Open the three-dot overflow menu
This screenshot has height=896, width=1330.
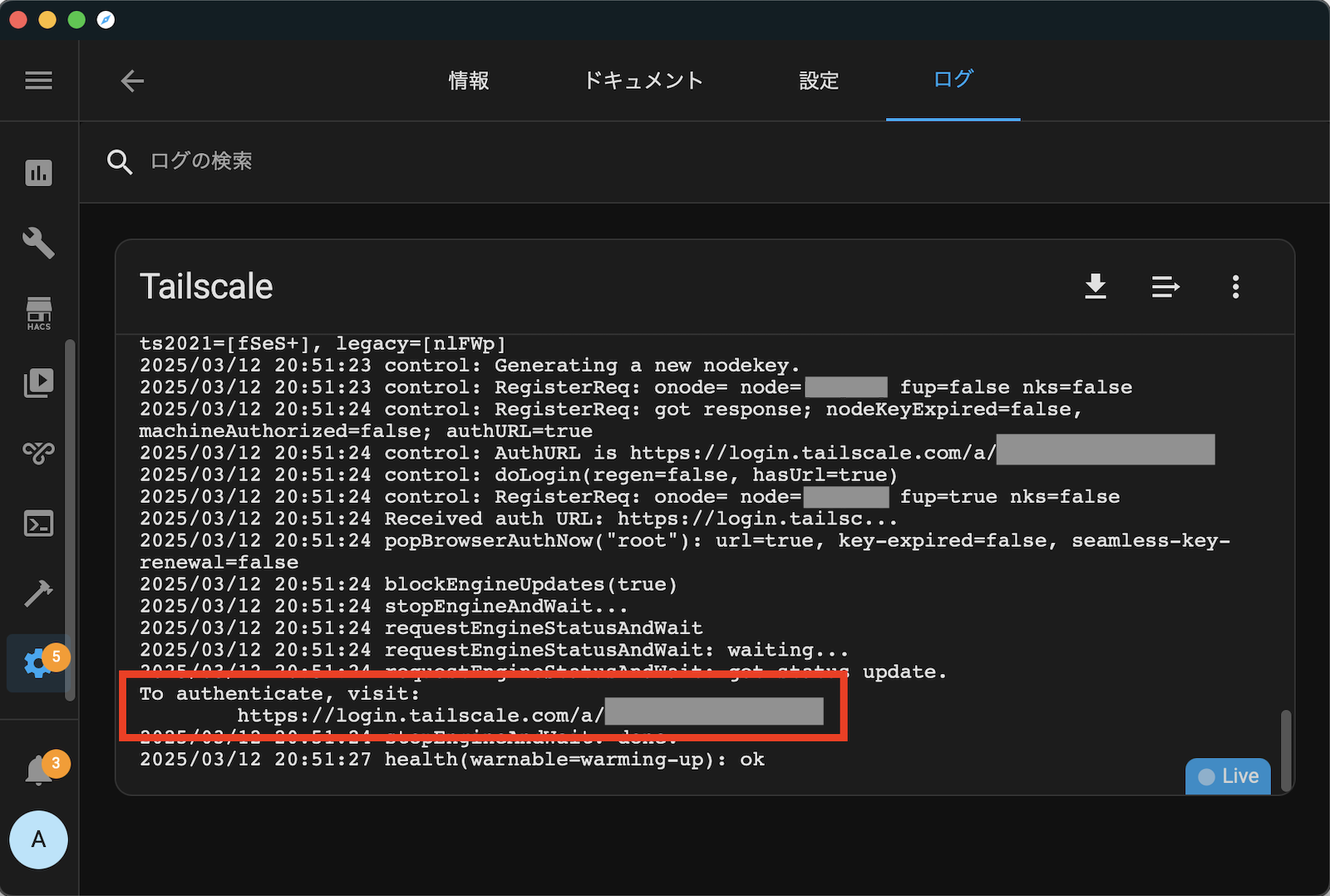(1236, 287)
